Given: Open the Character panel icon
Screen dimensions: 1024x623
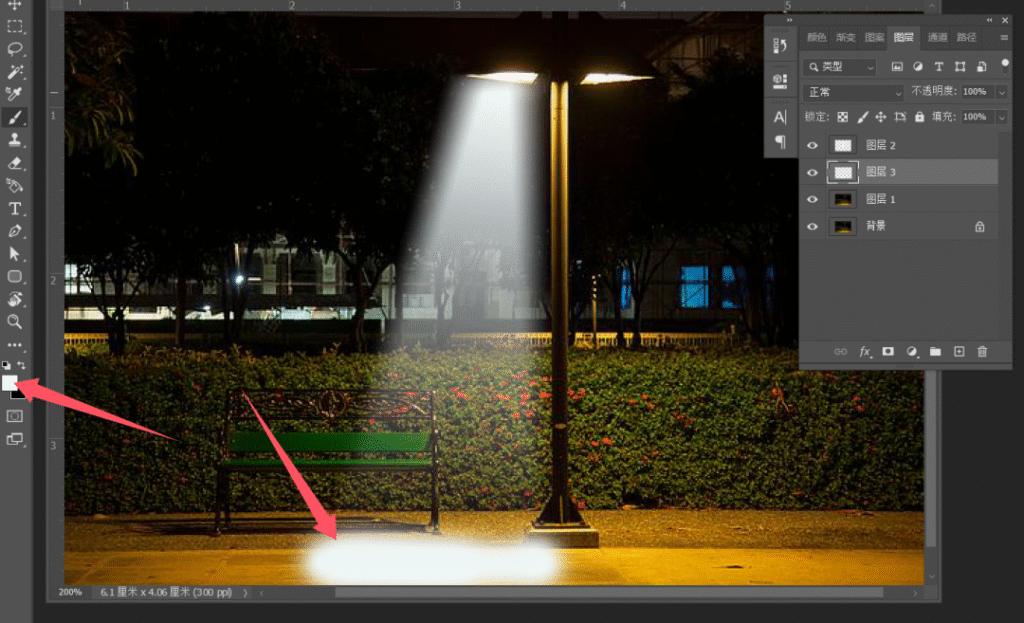Looking at the screenshot, I should (780, 118).
